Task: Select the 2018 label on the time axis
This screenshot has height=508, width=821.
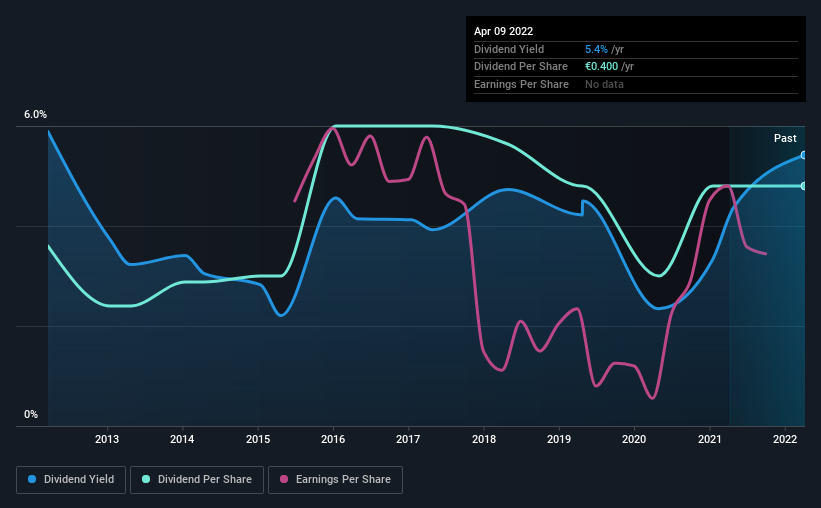Action: point(484,439)
